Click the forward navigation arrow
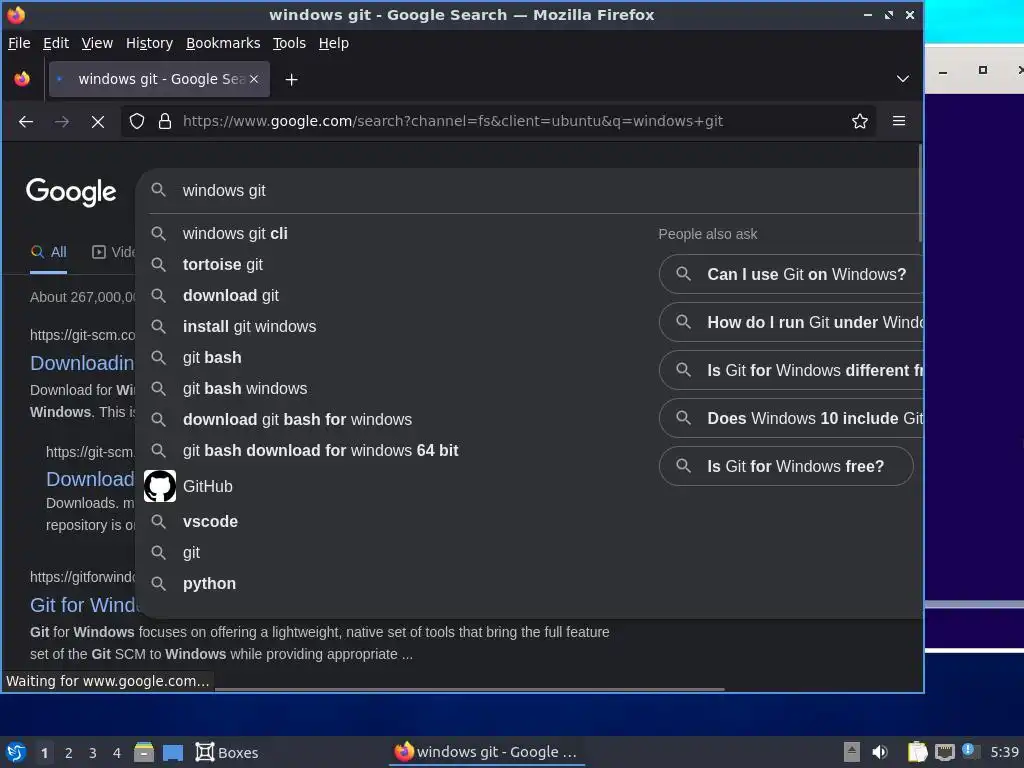This screenshot has width=1024, height=768. (62, 121)
